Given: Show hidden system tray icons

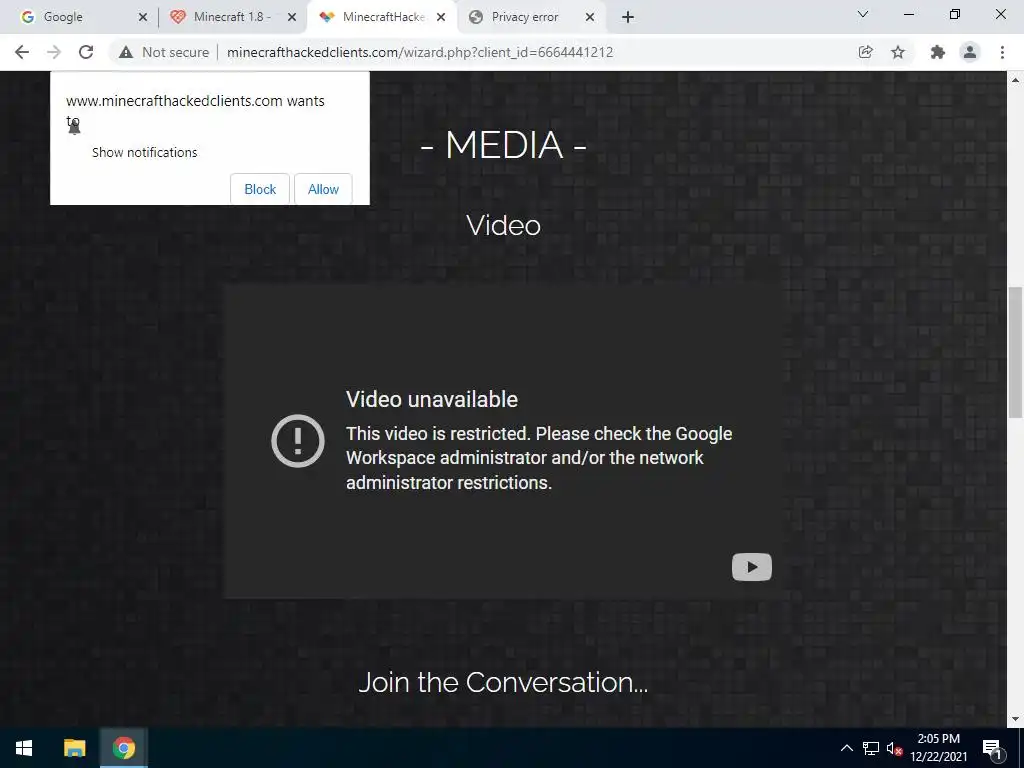Looking at the screenshot, I should point(846,748).
